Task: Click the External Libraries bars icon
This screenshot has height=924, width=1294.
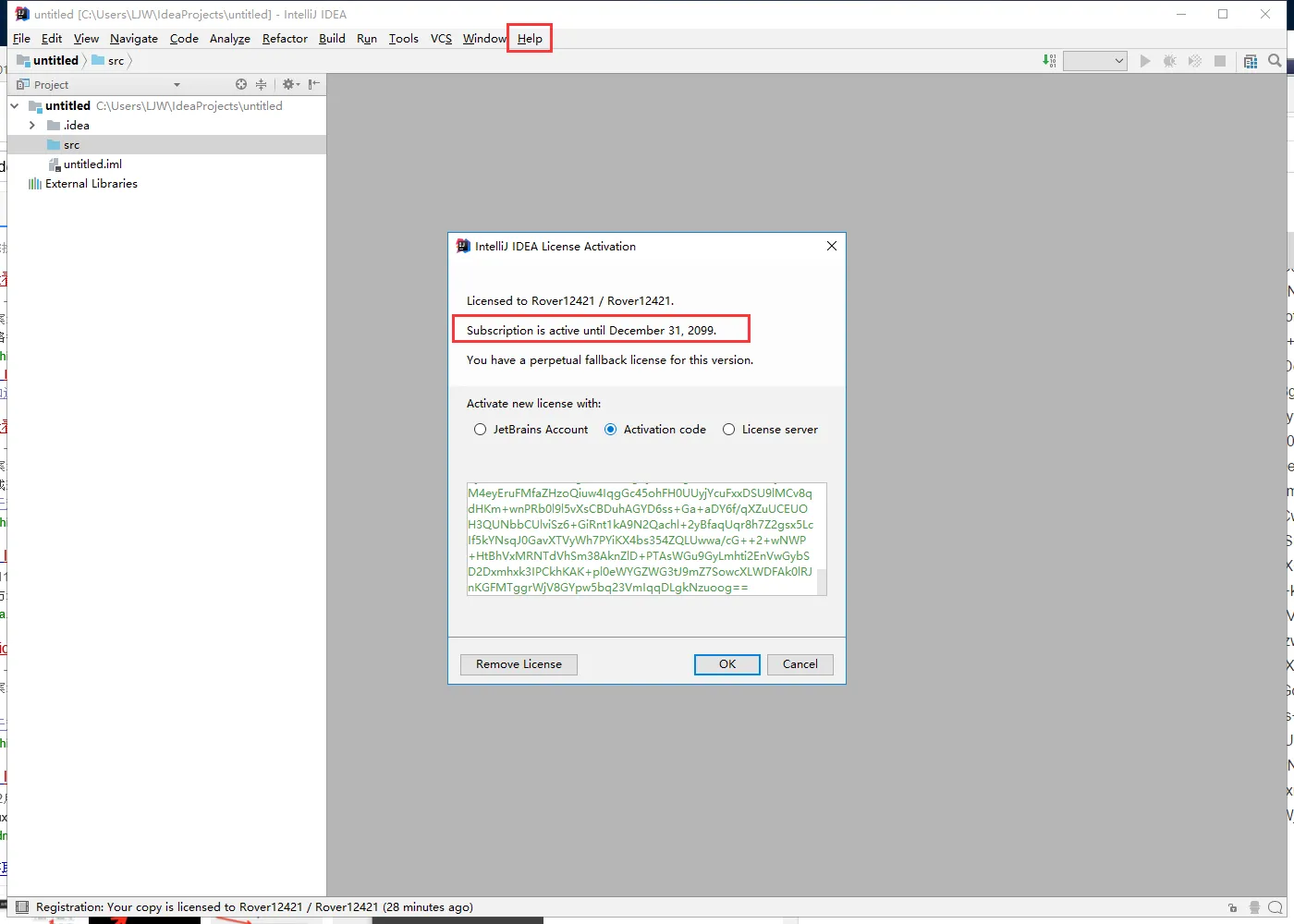Action: click(35, 184)
